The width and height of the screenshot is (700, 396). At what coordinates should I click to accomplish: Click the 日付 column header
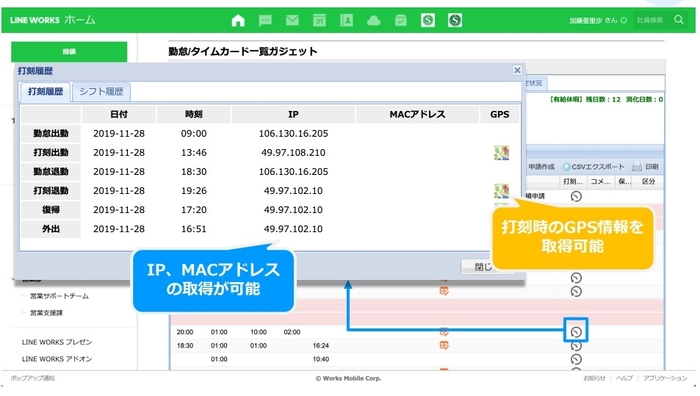(x=119, y=114)
